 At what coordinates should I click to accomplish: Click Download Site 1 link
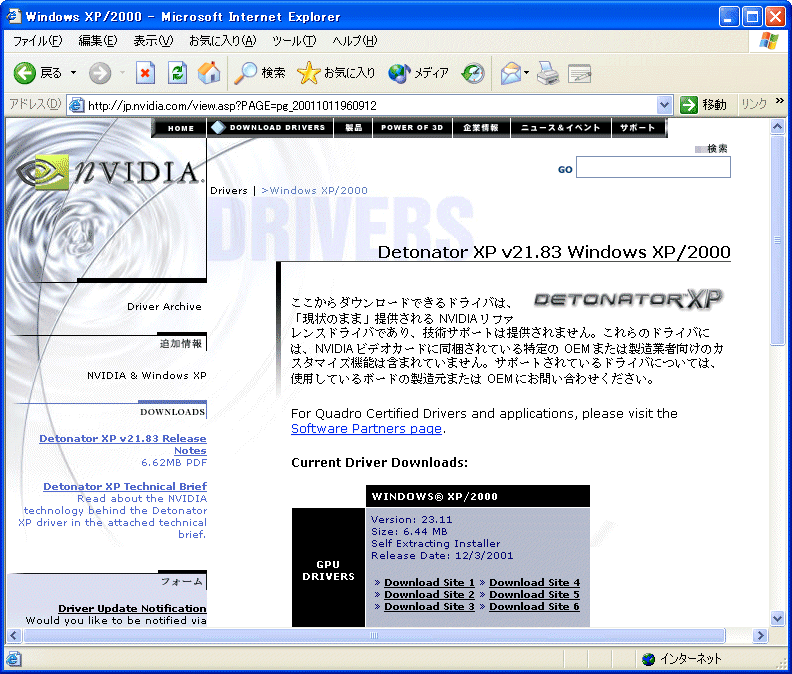point(429,582)
